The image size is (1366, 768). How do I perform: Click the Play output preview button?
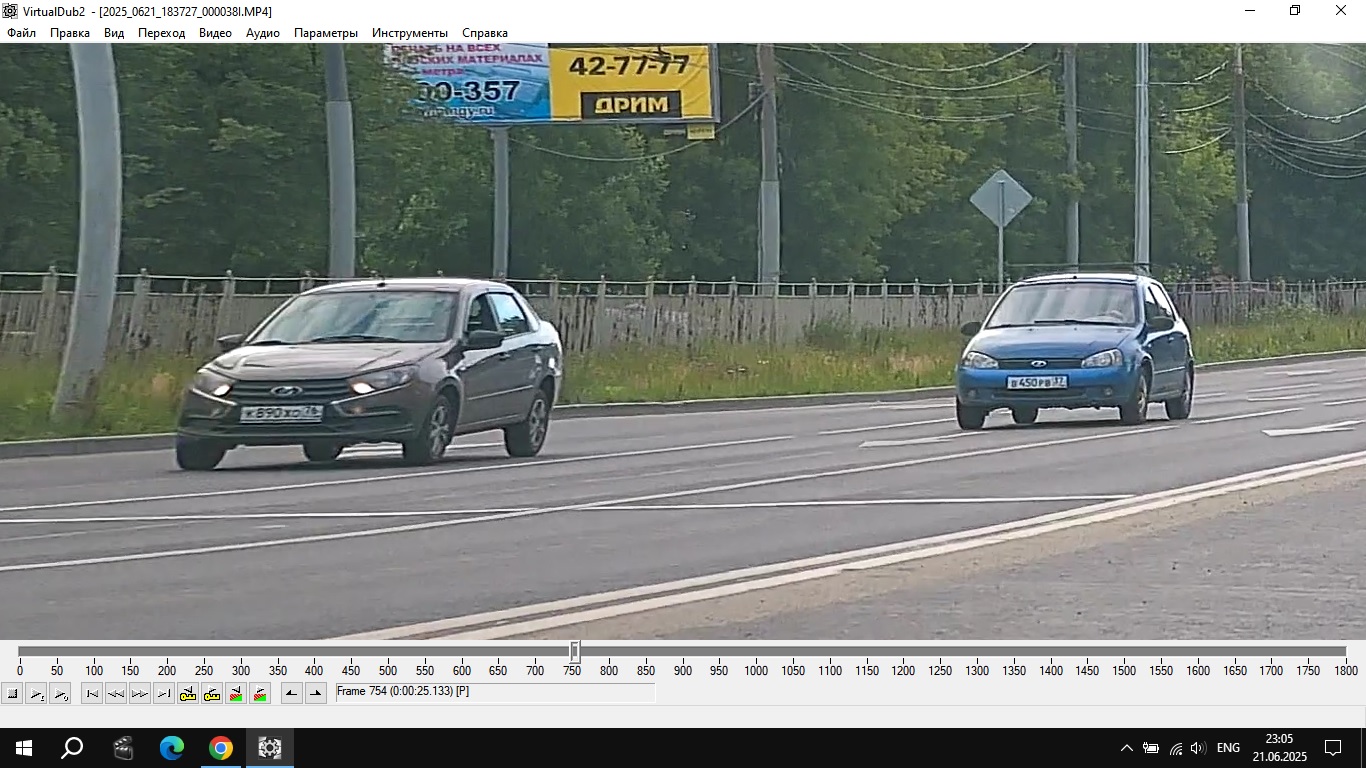click(60, 693)
